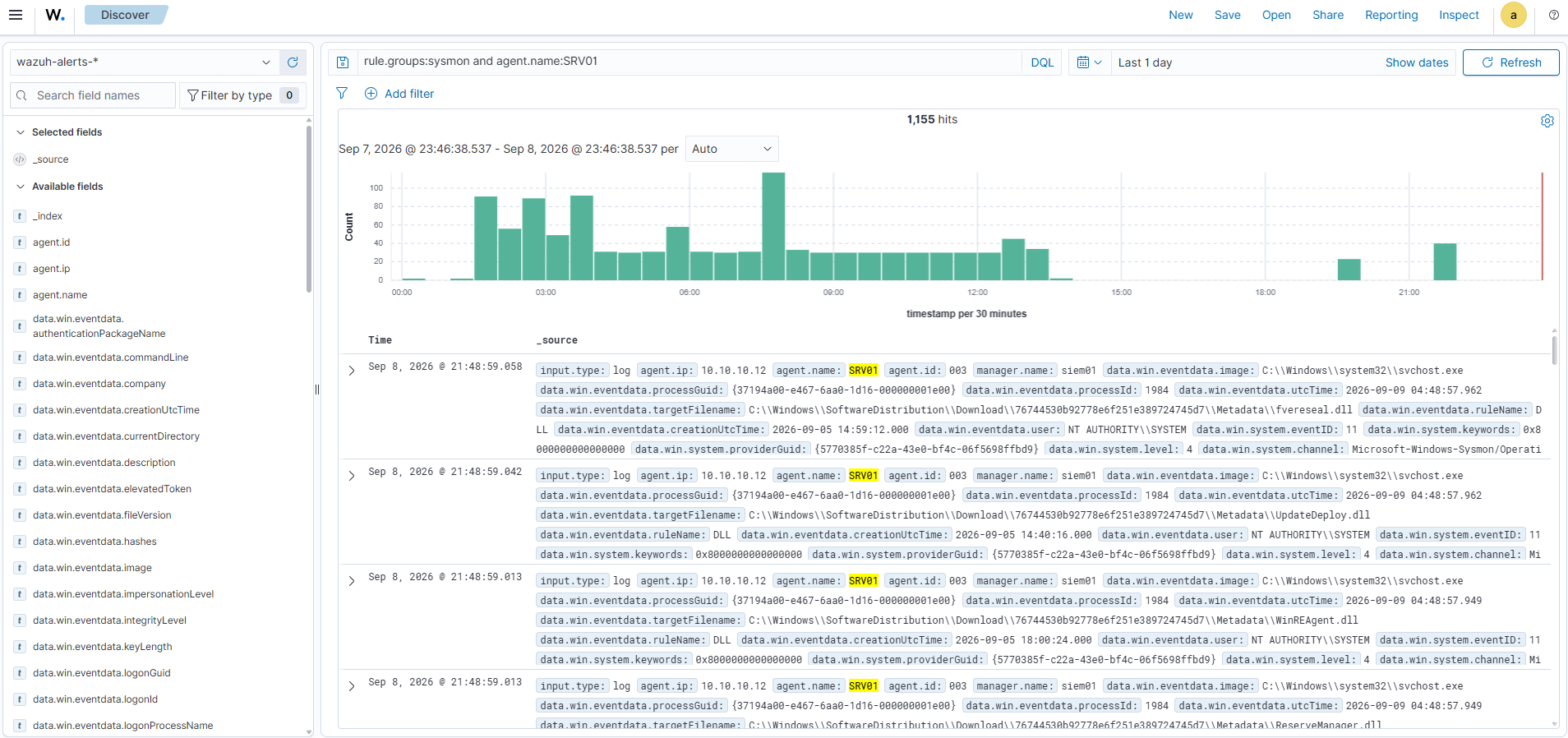Click the Time column header
The width and height of the screenshot is (1568, 738).
(380, 340)
